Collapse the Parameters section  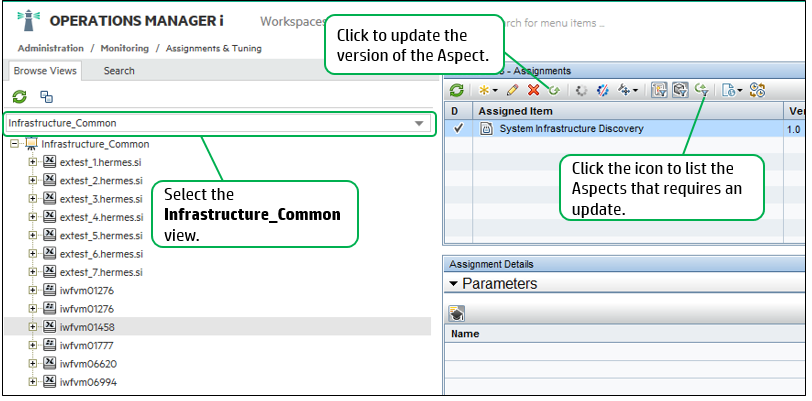(454, 284)
